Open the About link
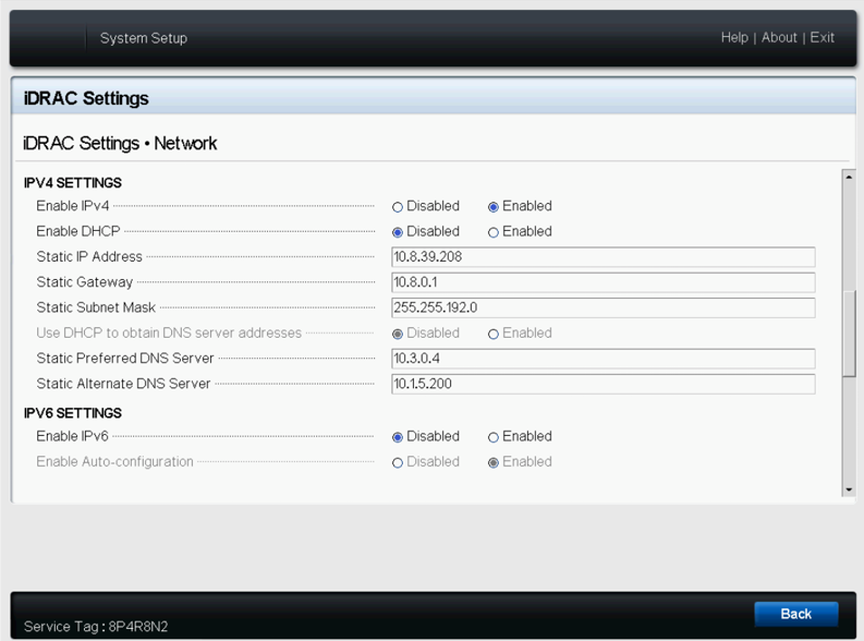The width and height of the screenshot is (864, 641). coord(779,37)
